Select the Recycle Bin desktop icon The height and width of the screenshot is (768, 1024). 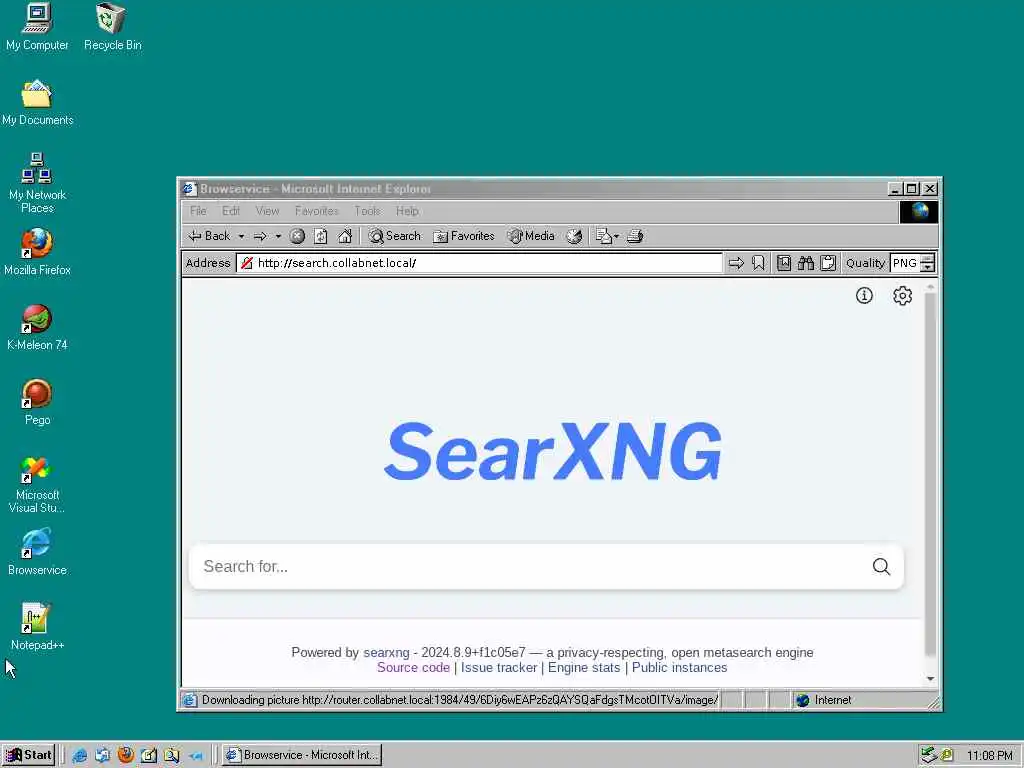point(112,27)
